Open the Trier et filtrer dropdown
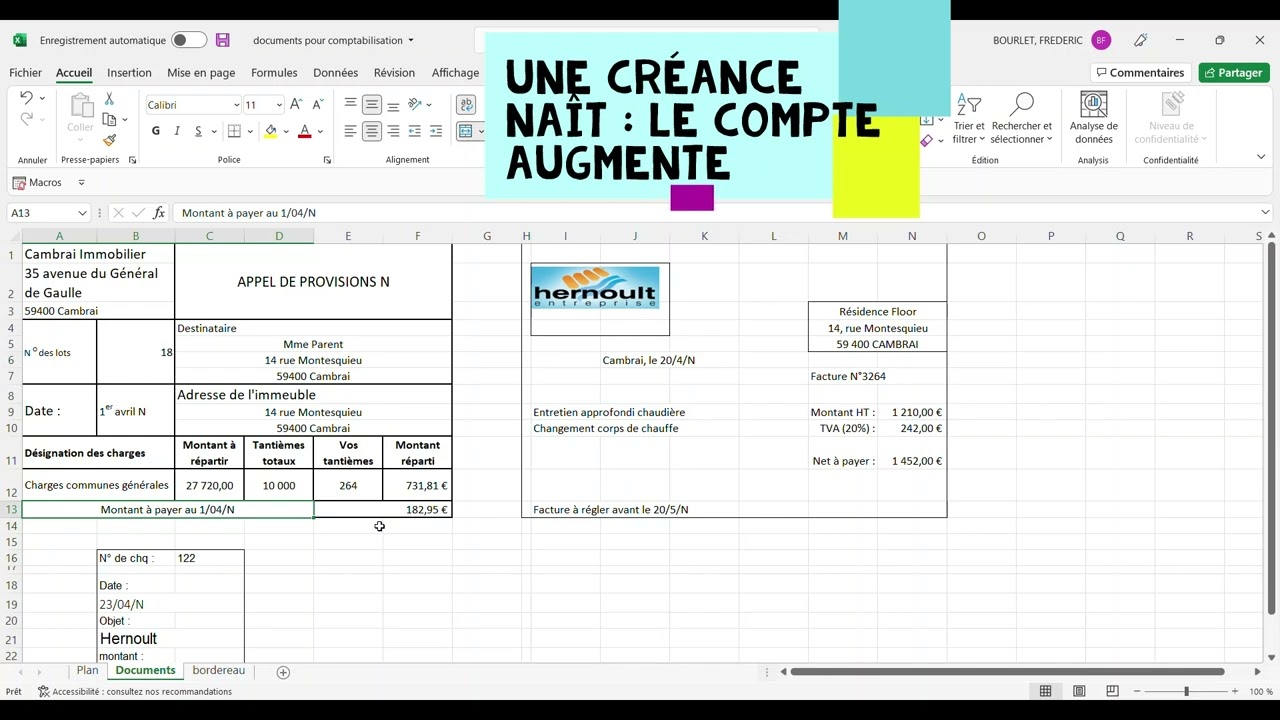The height and width of the screenshot is (720, 1280). coord(968,119)
